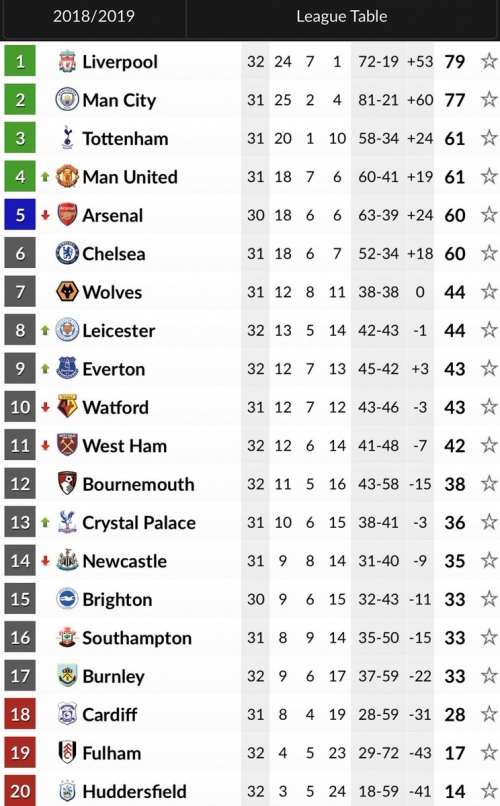500x806 pixels.
Task: Select the League Table tab
Action: (x=342, y=16)
